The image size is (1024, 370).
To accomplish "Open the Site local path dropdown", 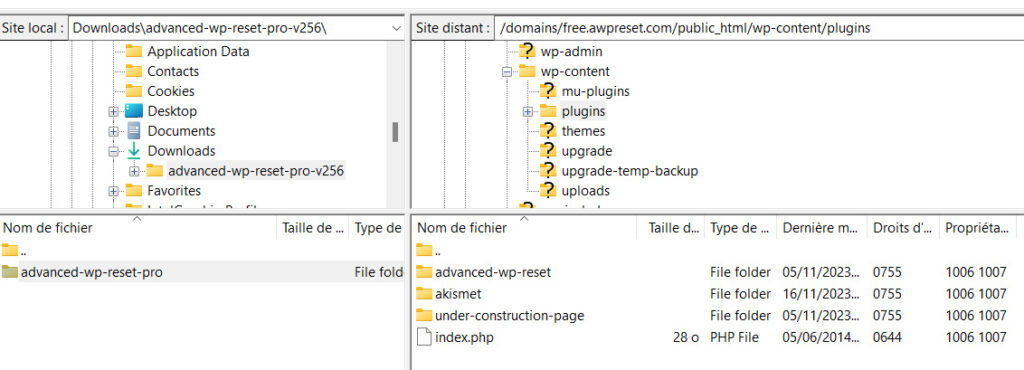I will tap(396, 28).
